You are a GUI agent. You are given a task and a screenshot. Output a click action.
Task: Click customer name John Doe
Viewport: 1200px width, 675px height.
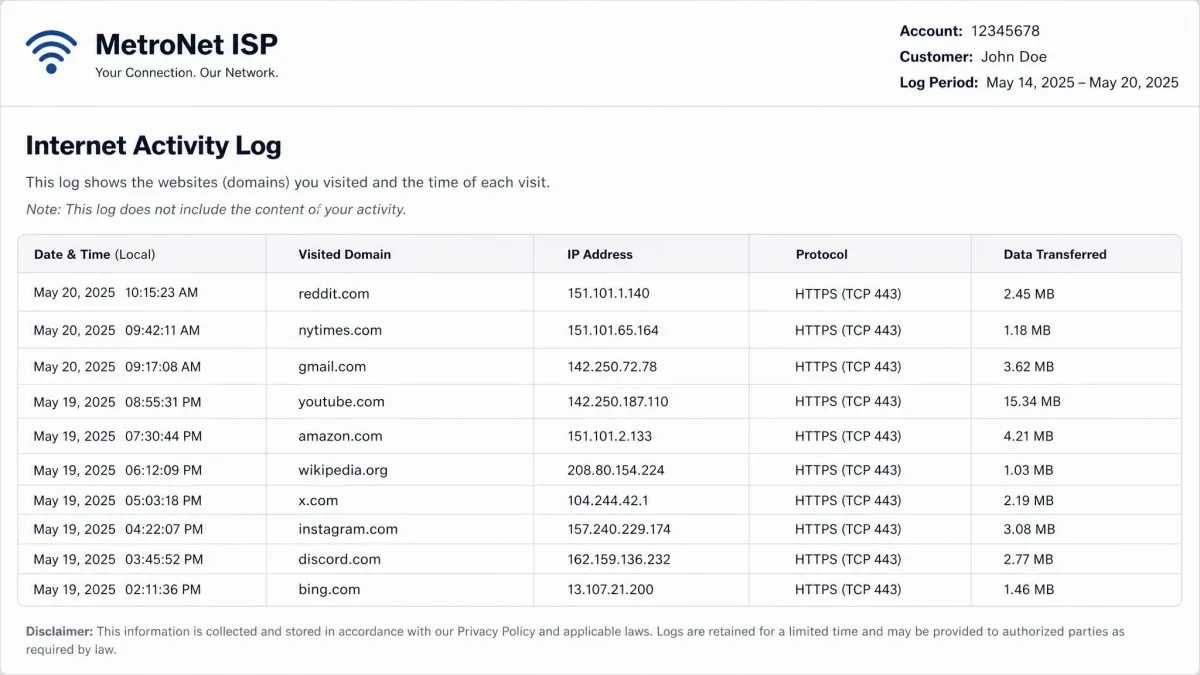coord(1014,57)
